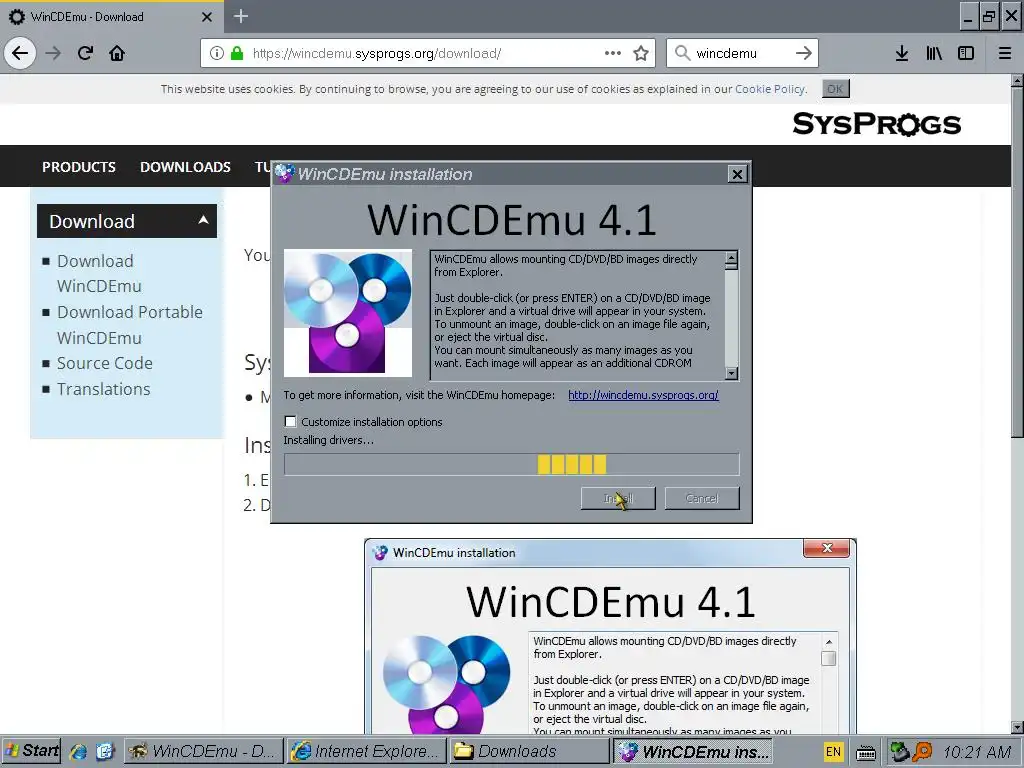Open the browser hamburger menu
This screenshot has width=1024, height=768.
[x=1005, y=53]
